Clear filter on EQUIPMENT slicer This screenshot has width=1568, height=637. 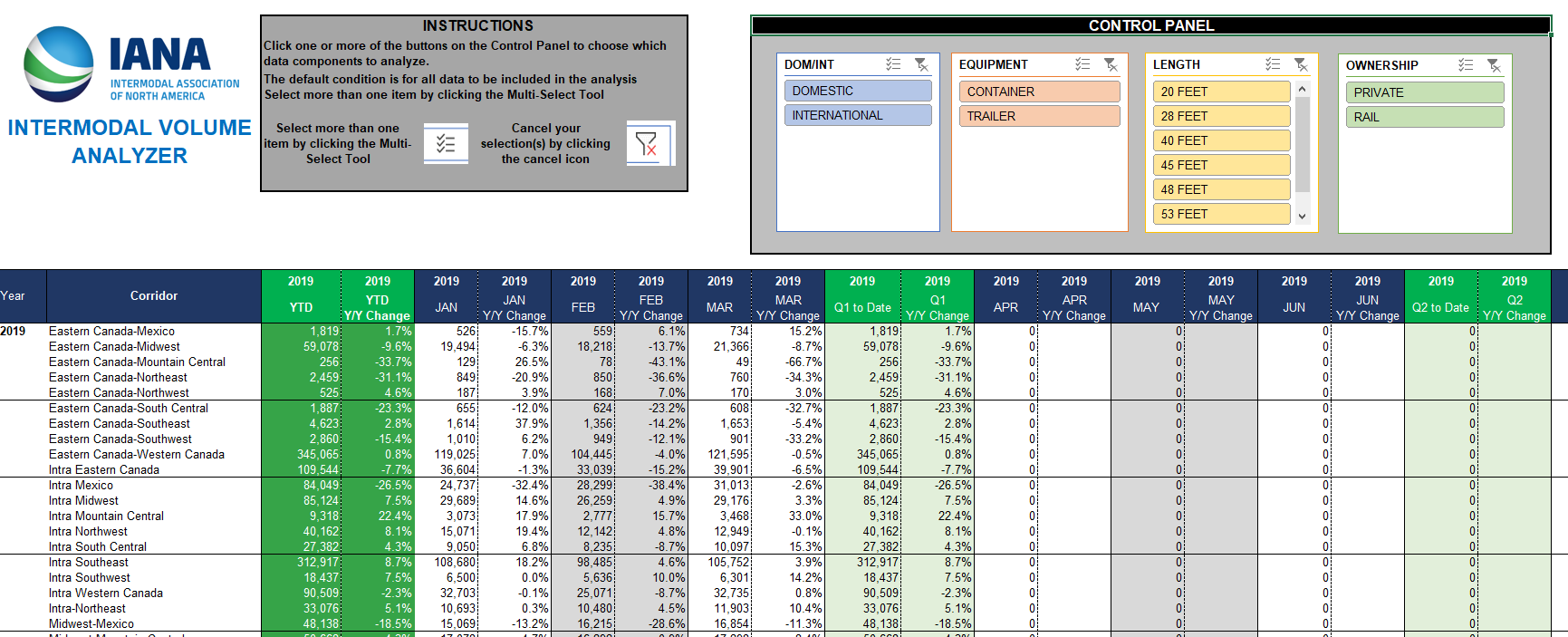1111,64
